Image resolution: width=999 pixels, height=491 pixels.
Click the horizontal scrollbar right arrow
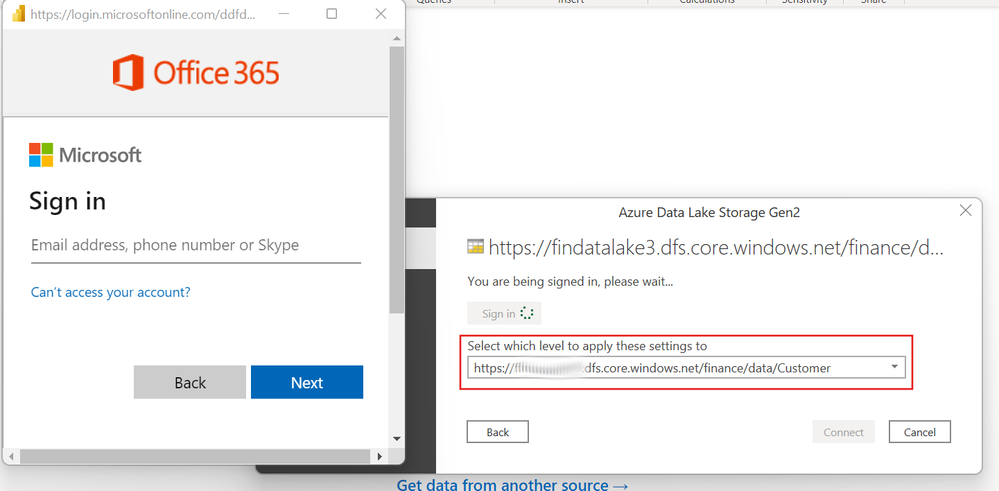[x=380, y=456]
